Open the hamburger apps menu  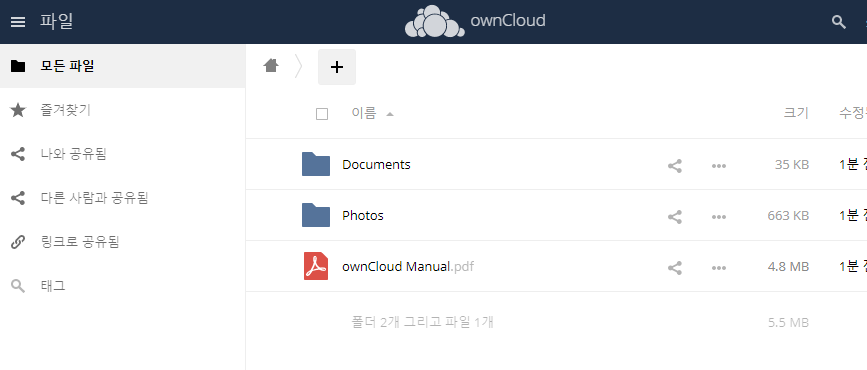18,22
